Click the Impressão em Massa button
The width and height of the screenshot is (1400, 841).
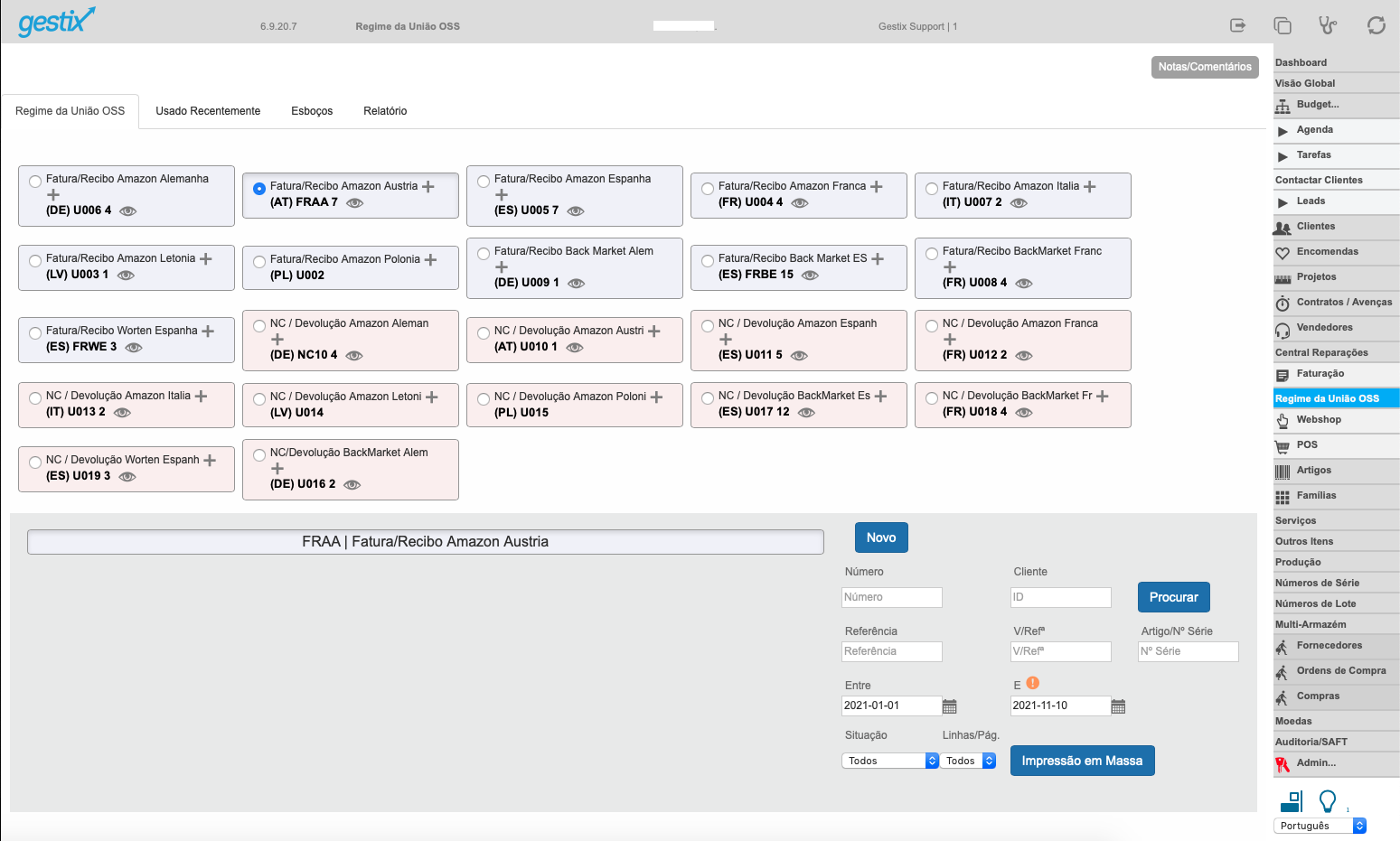point(1082,761)
